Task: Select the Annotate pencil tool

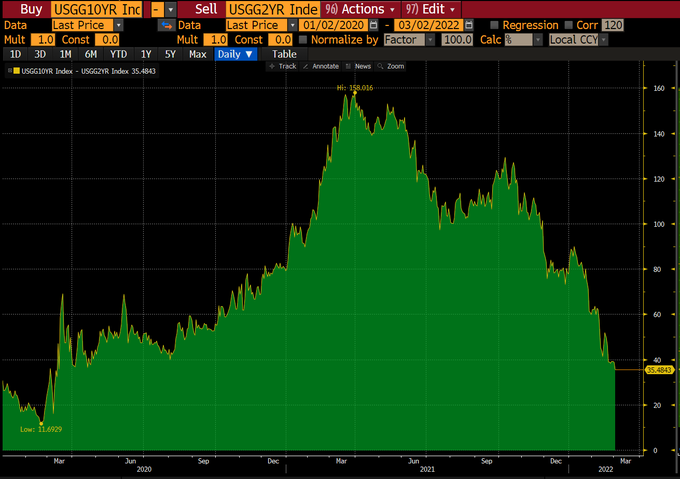Action: pos(321,66)
